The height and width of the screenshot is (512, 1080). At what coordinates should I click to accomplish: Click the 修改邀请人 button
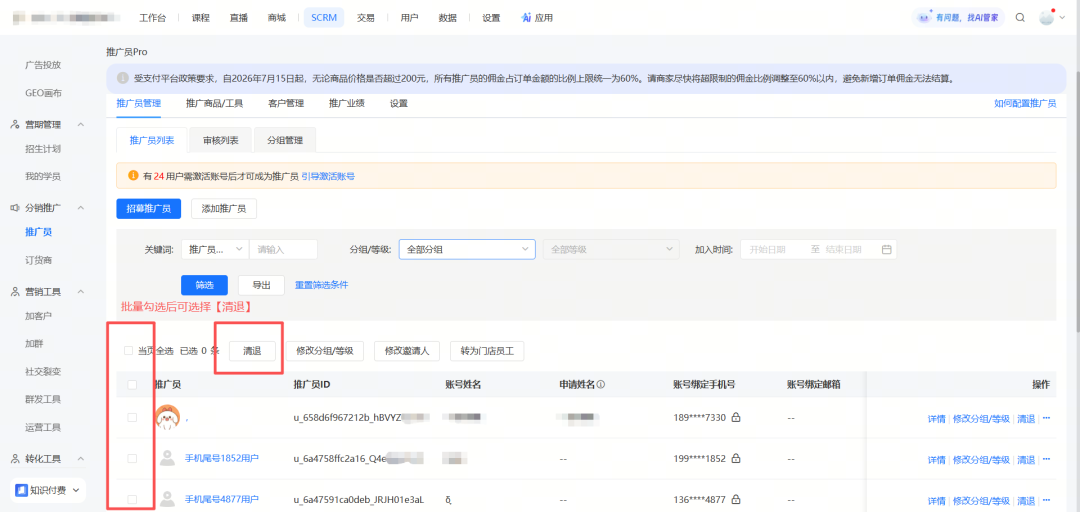pos(407,351)
